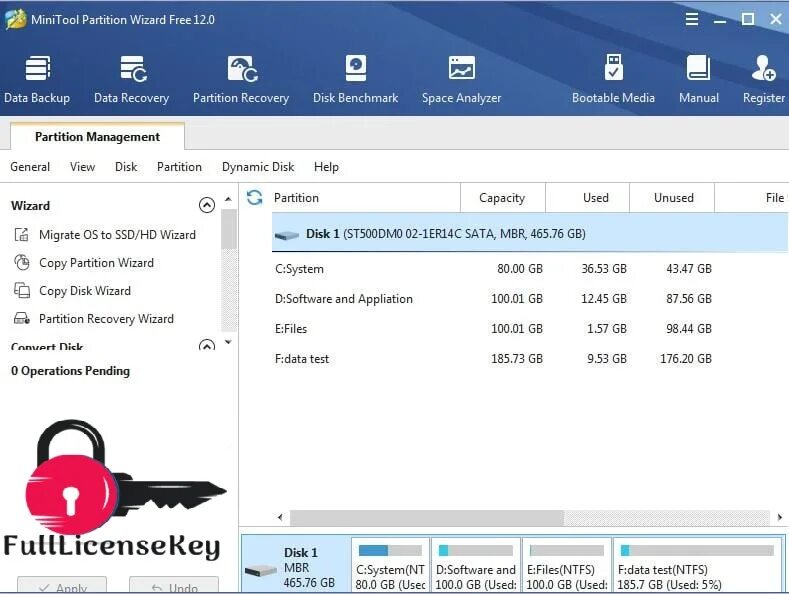Click the Disk 1 drive icon in the partition list
The width and height of the screenshot is (789, 594).
tap(287, 235)
